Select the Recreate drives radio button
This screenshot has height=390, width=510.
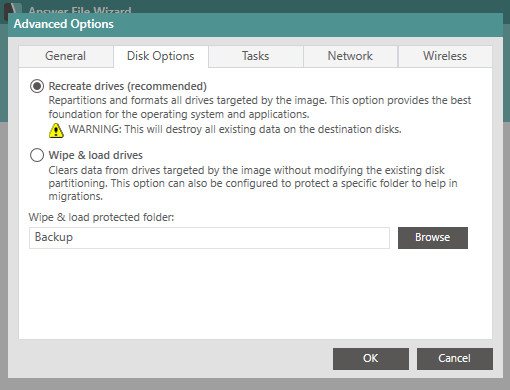[x=37, y=86]
